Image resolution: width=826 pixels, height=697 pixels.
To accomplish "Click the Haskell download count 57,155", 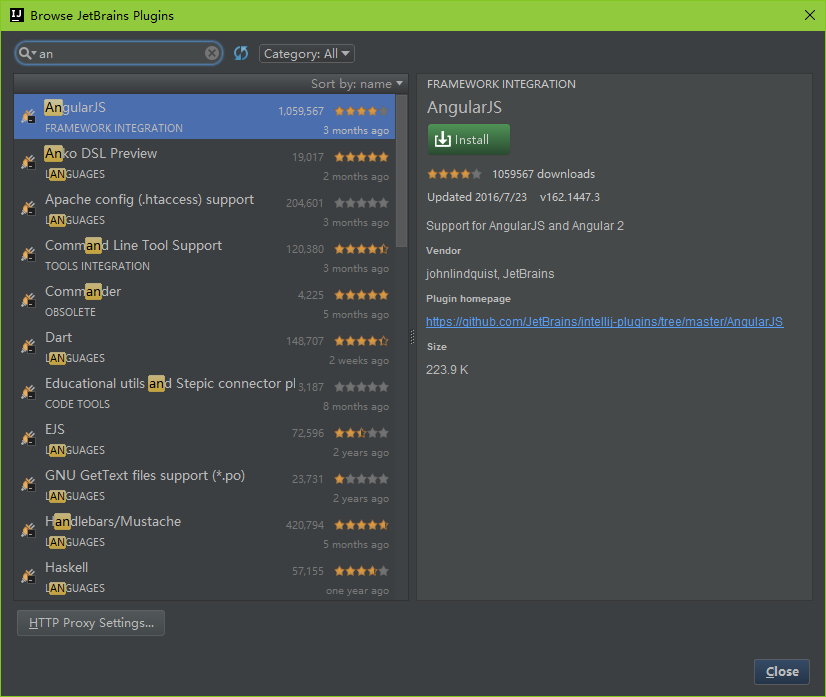I will pyautogui.click(x=308, y=571).
